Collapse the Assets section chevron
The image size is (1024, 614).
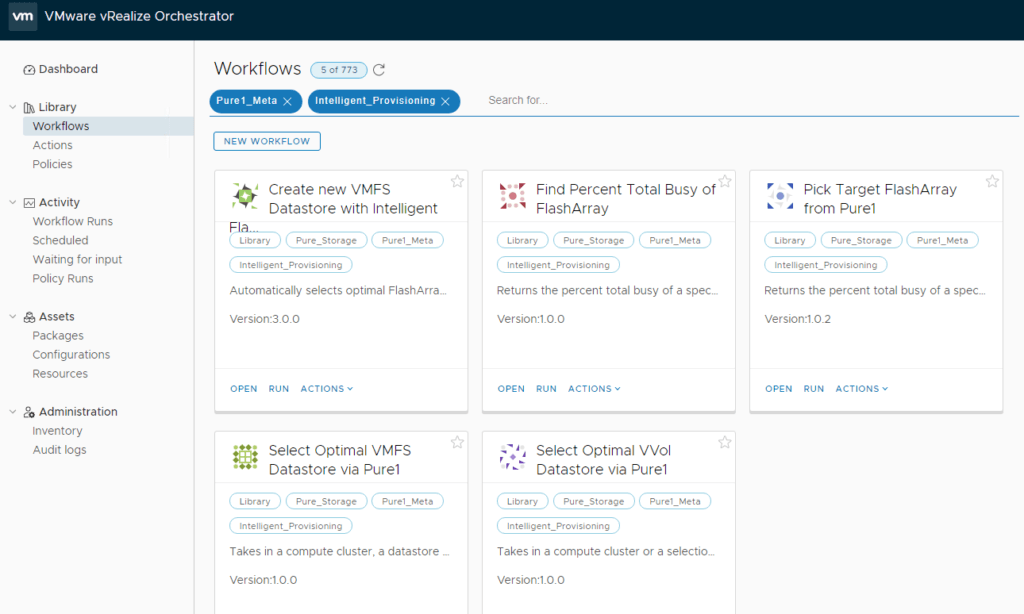pos(12,317)
